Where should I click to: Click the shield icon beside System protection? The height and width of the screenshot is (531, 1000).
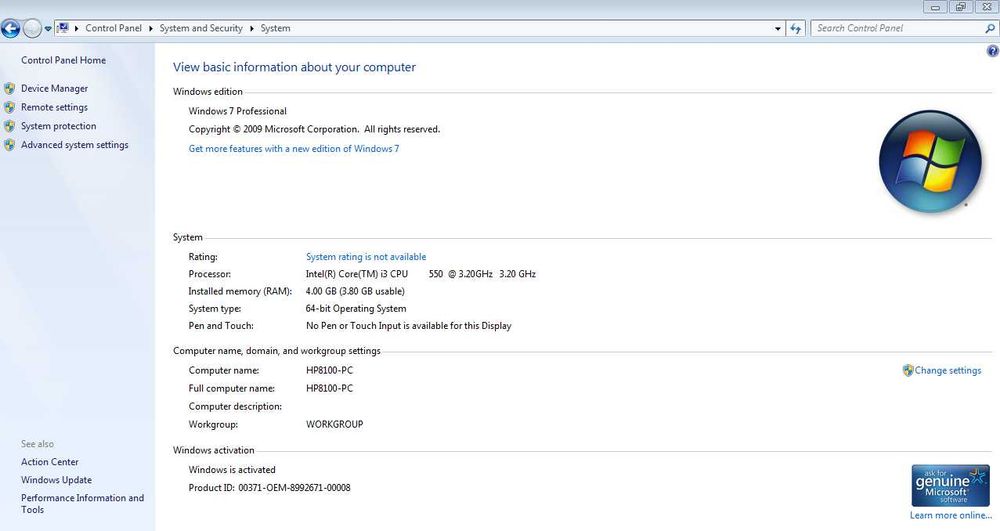[9, 126]
